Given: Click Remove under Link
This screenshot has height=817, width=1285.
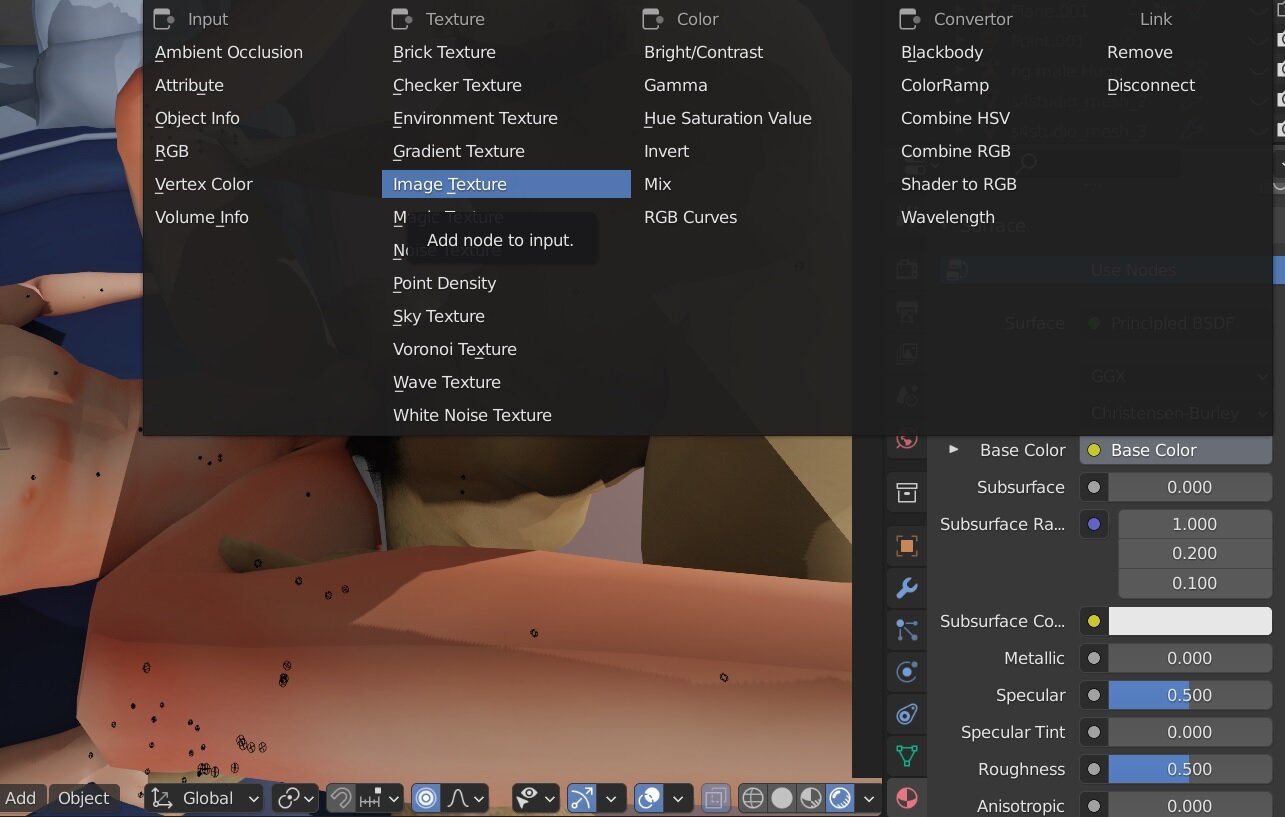Looking at the screenshot, I should pos(1140,52).
